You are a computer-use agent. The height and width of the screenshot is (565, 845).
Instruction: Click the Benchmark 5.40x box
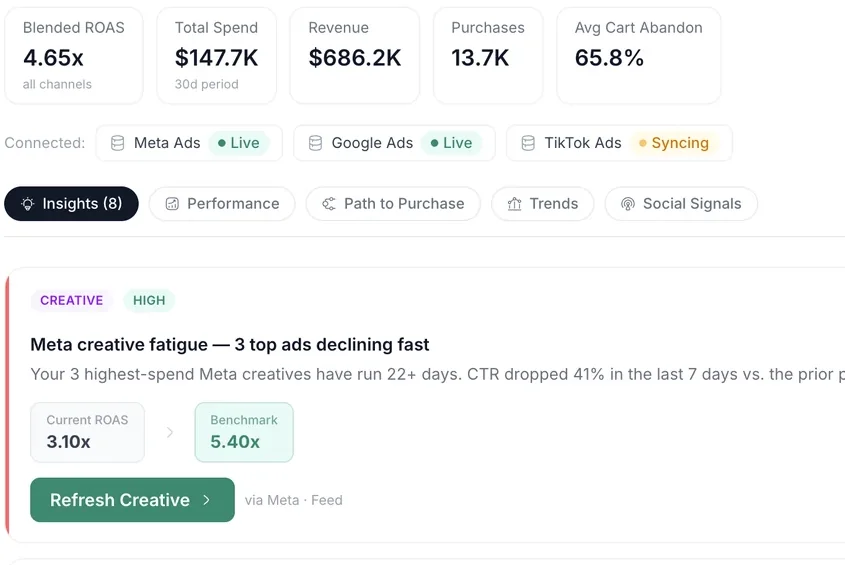coord(244,432)
